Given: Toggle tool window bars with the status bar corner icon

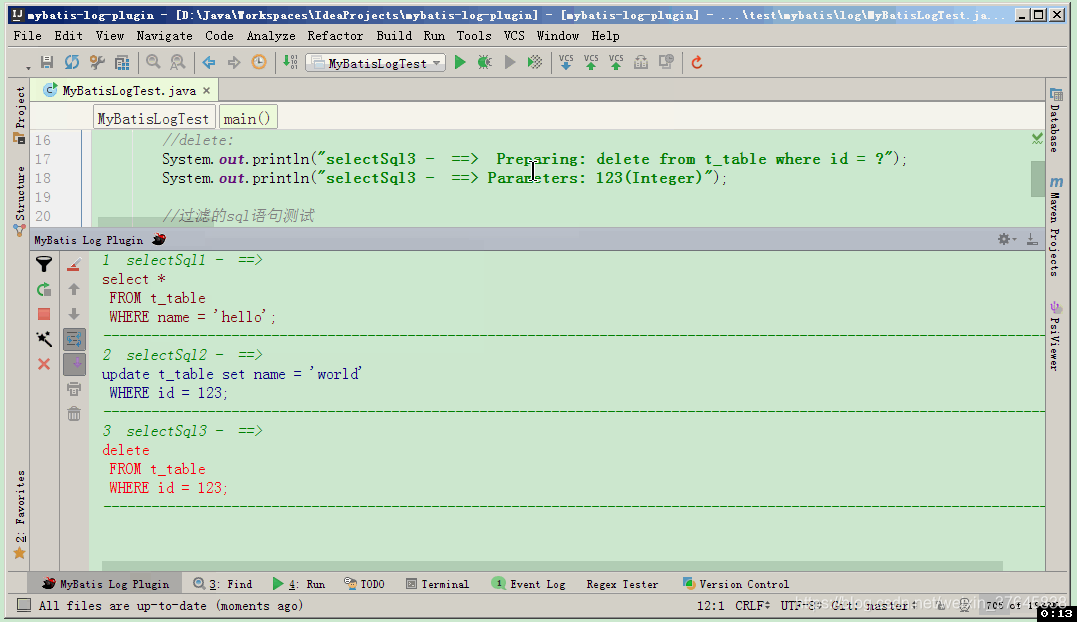Looking at the screenshot, I should pos(24,605).
